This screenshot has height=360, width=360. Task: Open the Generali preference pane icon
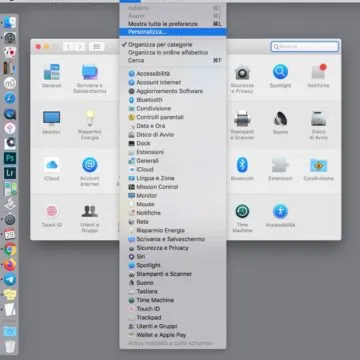[x=51, y=72]
